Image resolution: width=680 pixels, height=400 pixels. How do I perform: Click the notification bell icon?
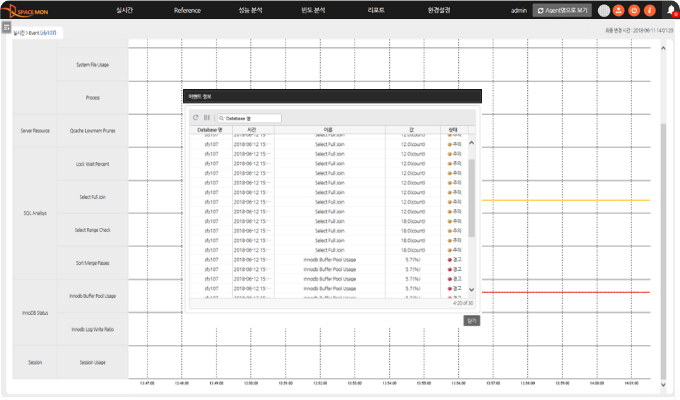[670, 10]
